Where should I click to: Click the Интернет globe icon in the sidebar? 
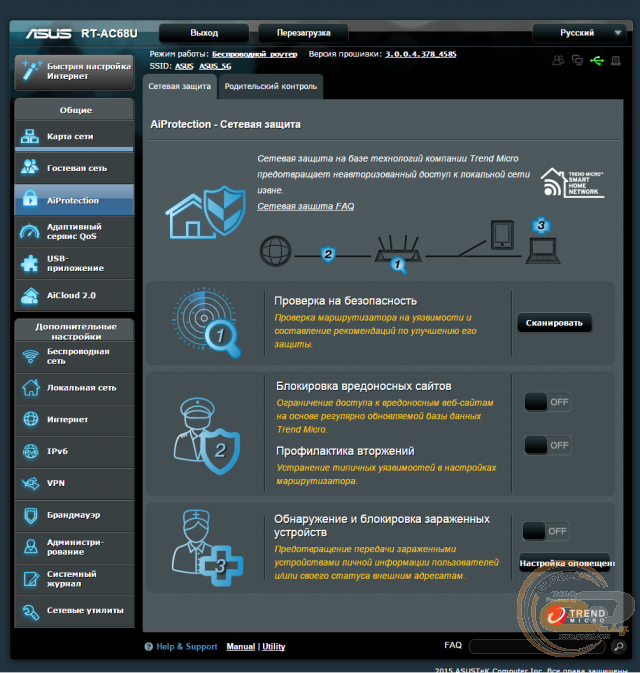pyautogui.click(x=30, y=419)
